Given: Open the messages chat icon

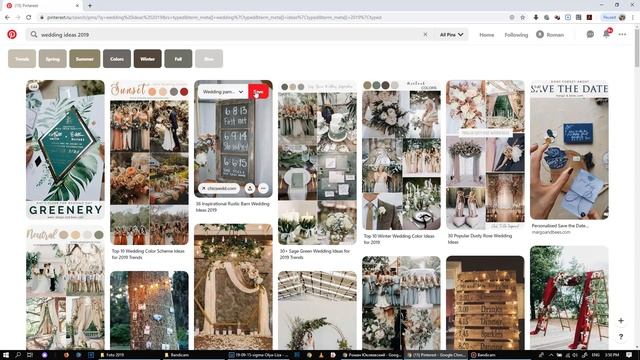Looking at the screenshot, I should coord(590,34).
